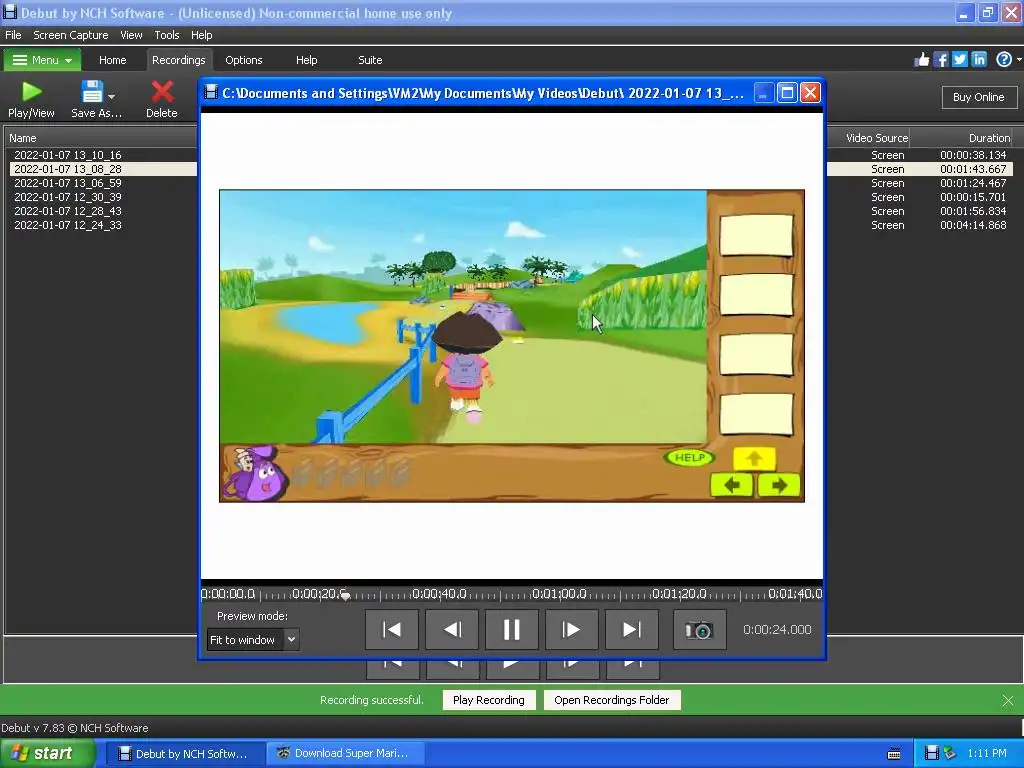Select recording 2022-01-07 13_08_28
1024x768 pixels.
[x=68, y=169]
